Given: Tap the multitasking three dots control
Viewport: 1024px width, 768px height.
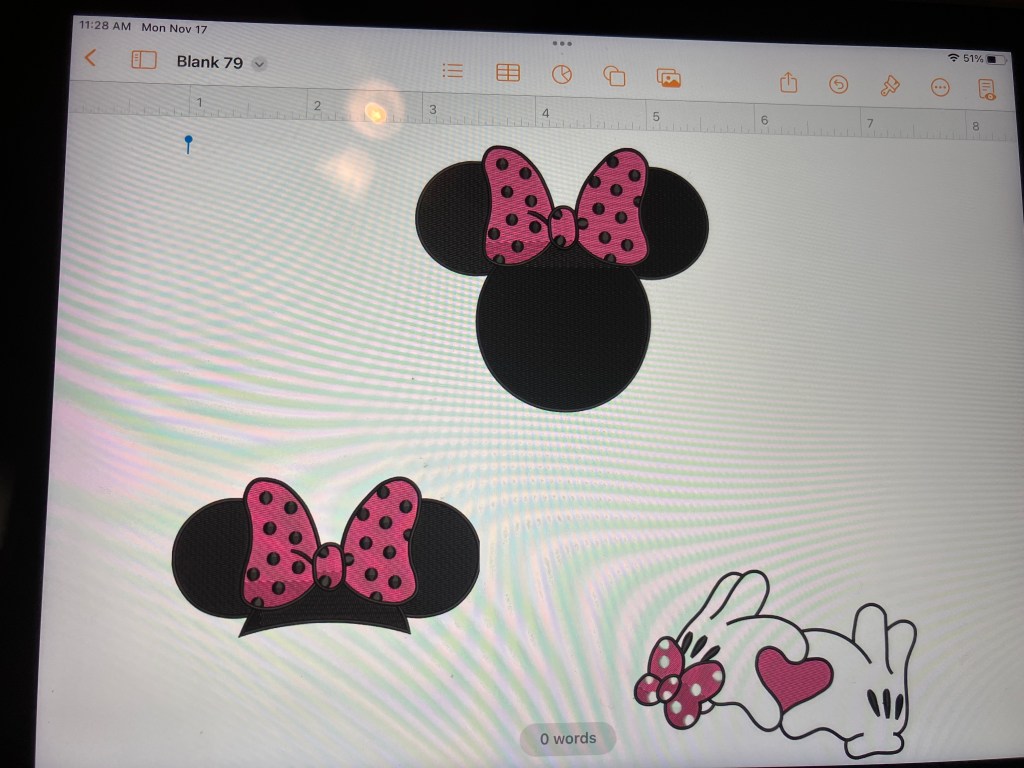Looking at the screenshot, I should pos(562,44).
